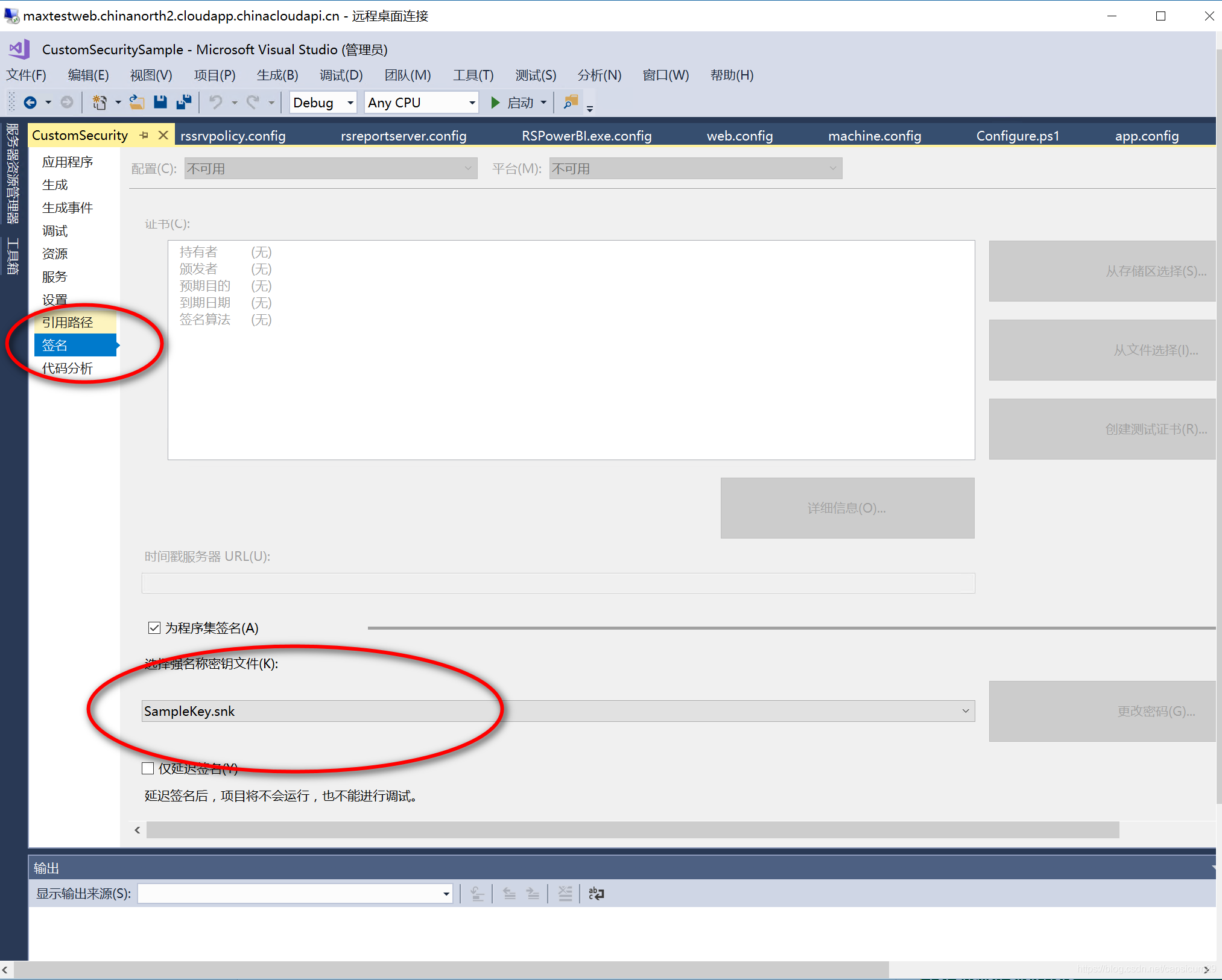1222x980 pixels.
Task: Click the Open File folder icon
Action: (x=137, y=103)
